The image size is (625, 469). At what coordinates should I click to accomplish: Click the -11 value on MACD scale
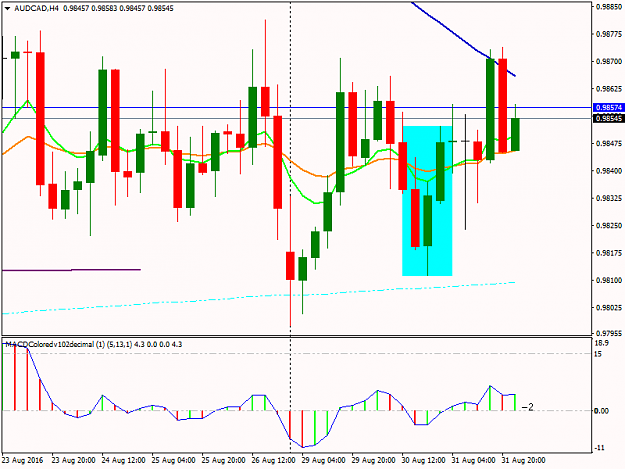599,448
